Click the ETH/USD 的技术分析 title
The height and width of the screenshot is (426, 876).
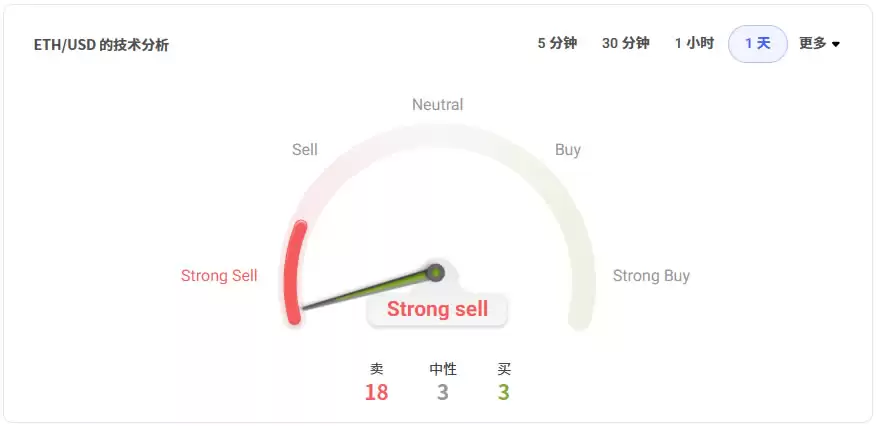click(x=100, y=45)
